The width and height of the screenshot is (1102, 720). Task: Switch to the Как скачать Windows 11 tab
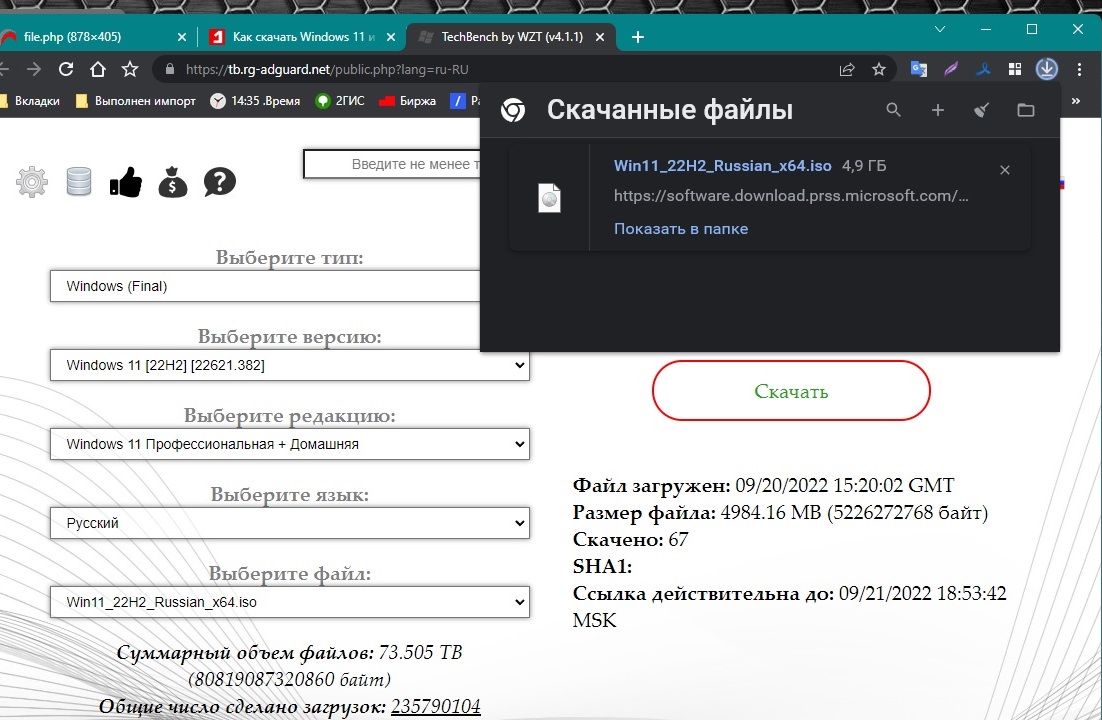point(304,37)
